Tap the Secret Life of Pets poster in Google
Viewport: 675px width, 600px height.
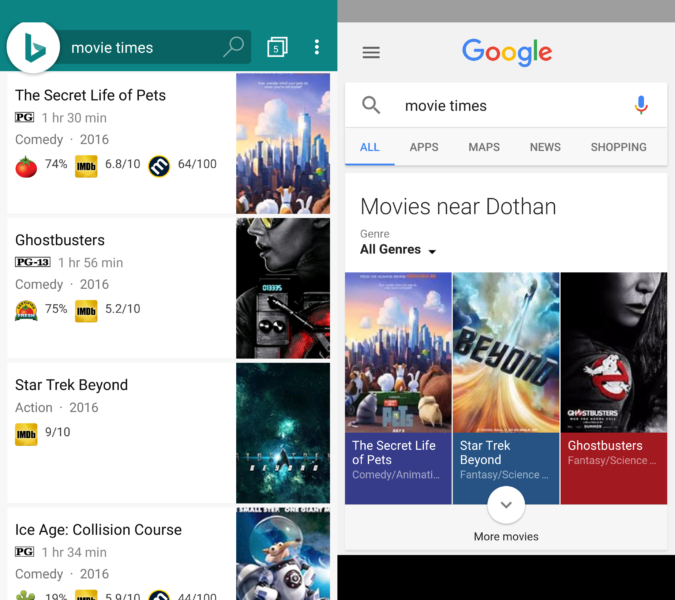tap(398, 353)
